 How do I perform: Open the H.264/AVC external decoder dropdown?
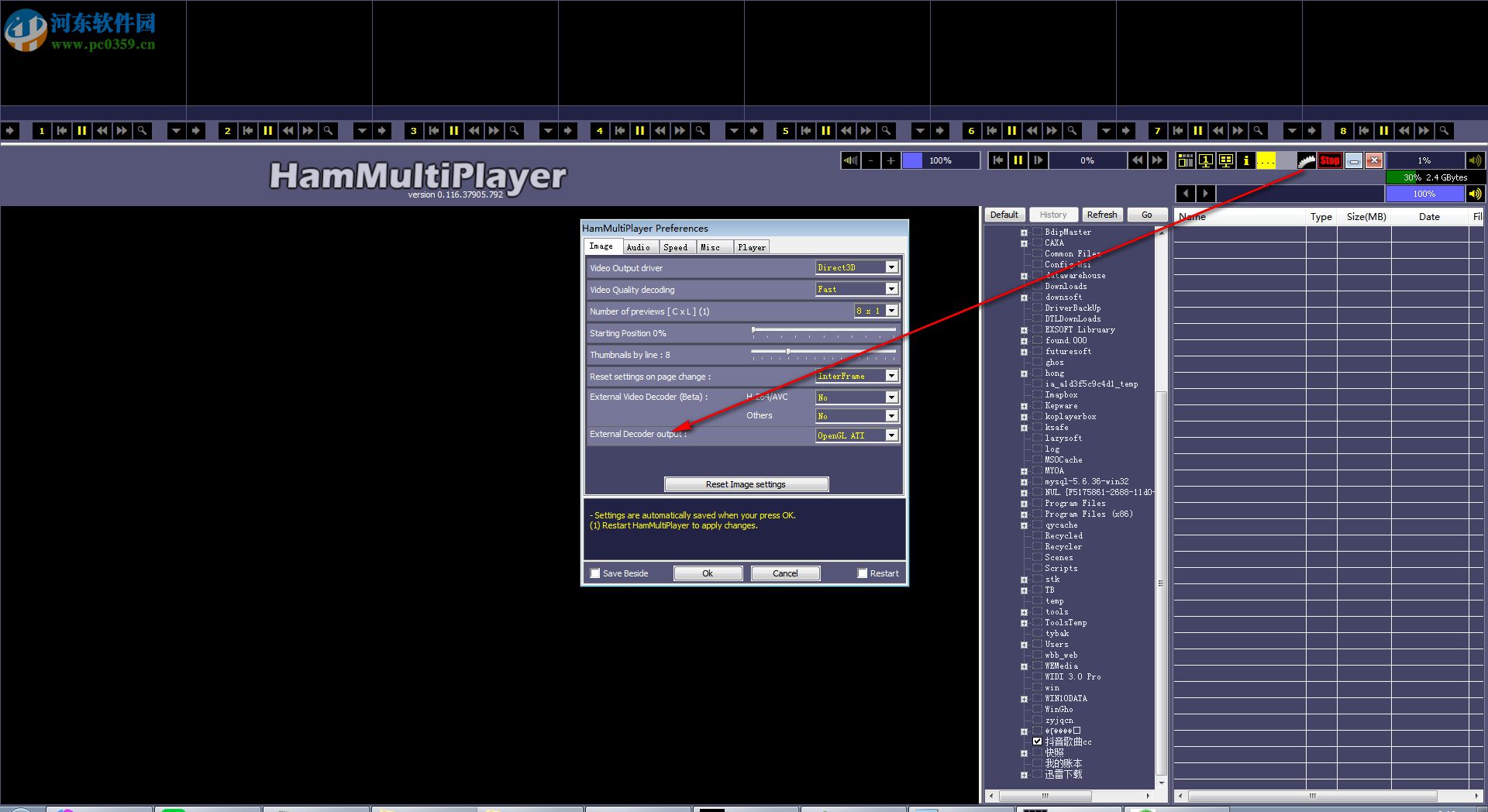coord(891,397)
